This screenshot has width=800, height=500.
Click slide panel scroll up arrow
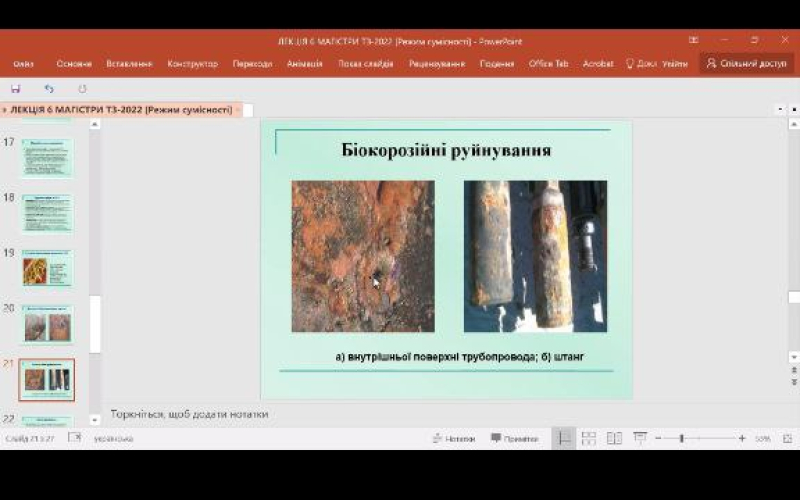[x=95, y=124]
